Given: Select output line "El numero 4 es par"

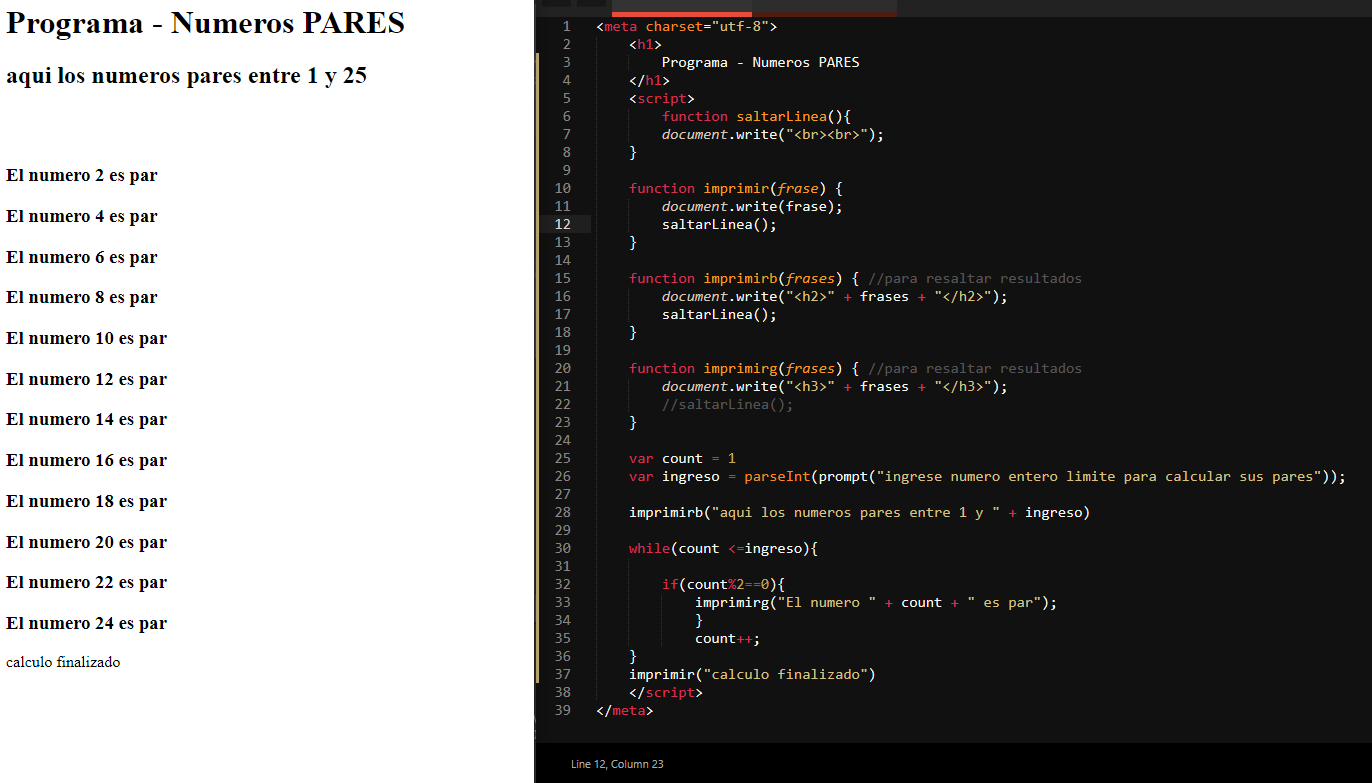Looking at the screenshot, I should tap(81, 217).
